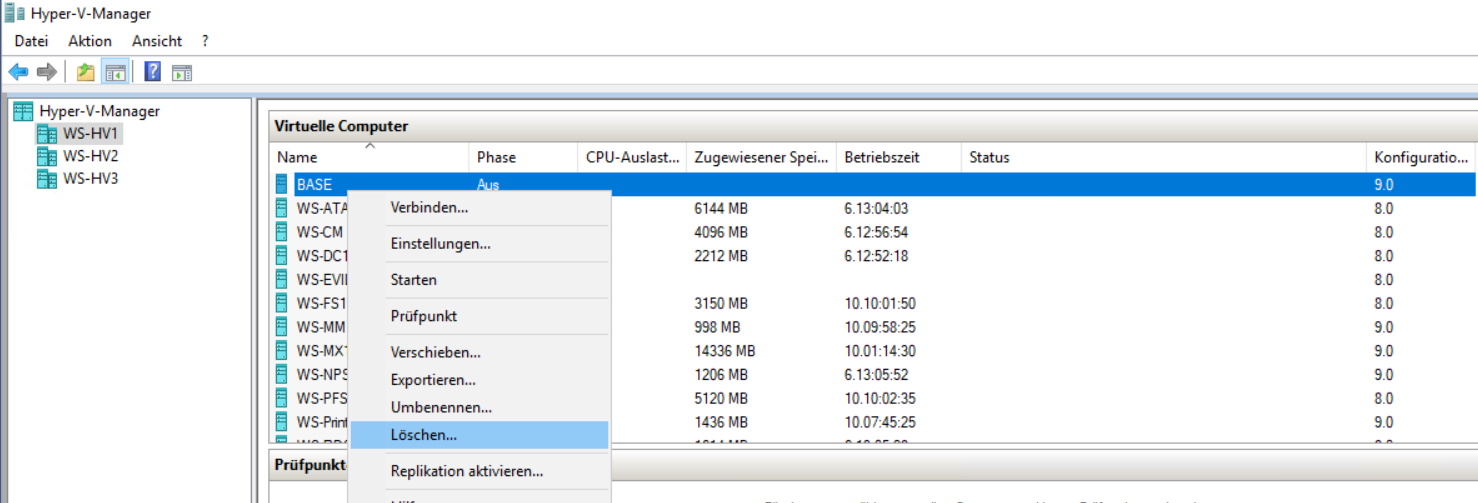Open the Ansicht menu

tap(157, 41)
